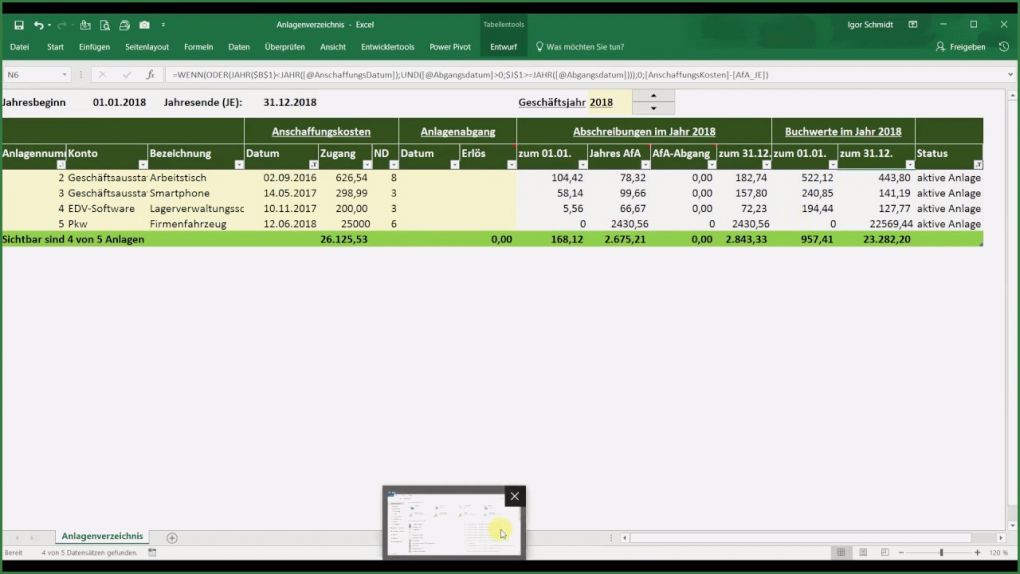Click the macro recording icon in status bar
This screenshot has height=574, width=1020.
(x=152, y=553)
